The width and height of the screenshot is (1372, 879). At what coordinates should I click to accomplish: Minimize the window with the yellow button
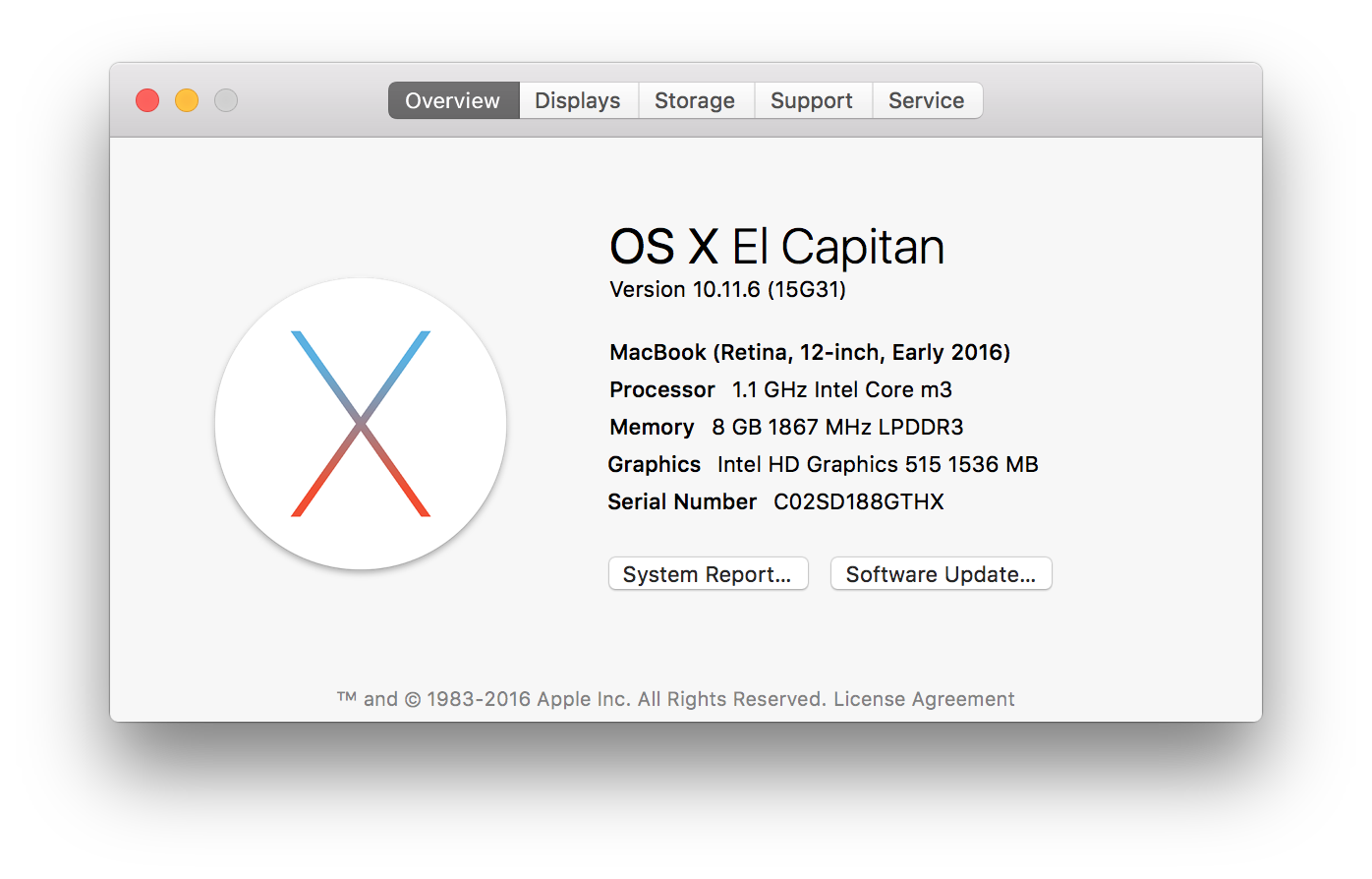(x=187, y=100)
